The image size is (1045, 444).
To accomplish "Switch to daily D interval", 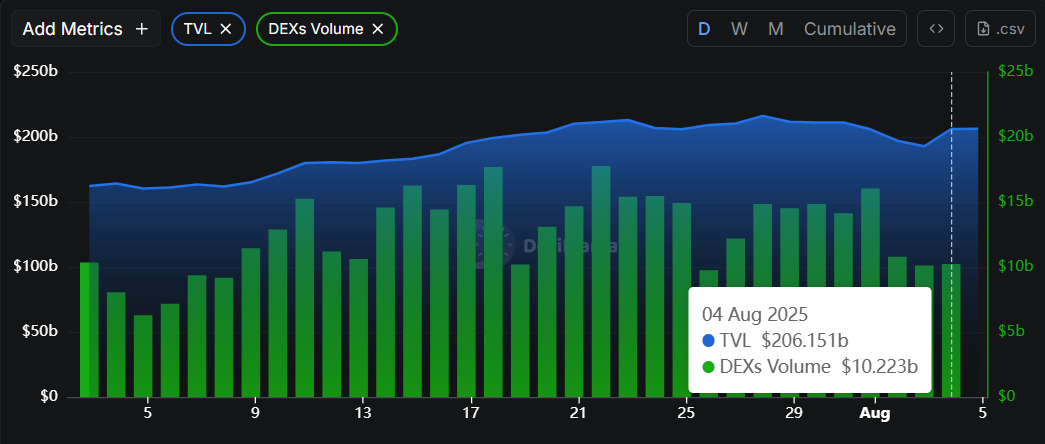I will pyautogui.click(x=703, y=29).
